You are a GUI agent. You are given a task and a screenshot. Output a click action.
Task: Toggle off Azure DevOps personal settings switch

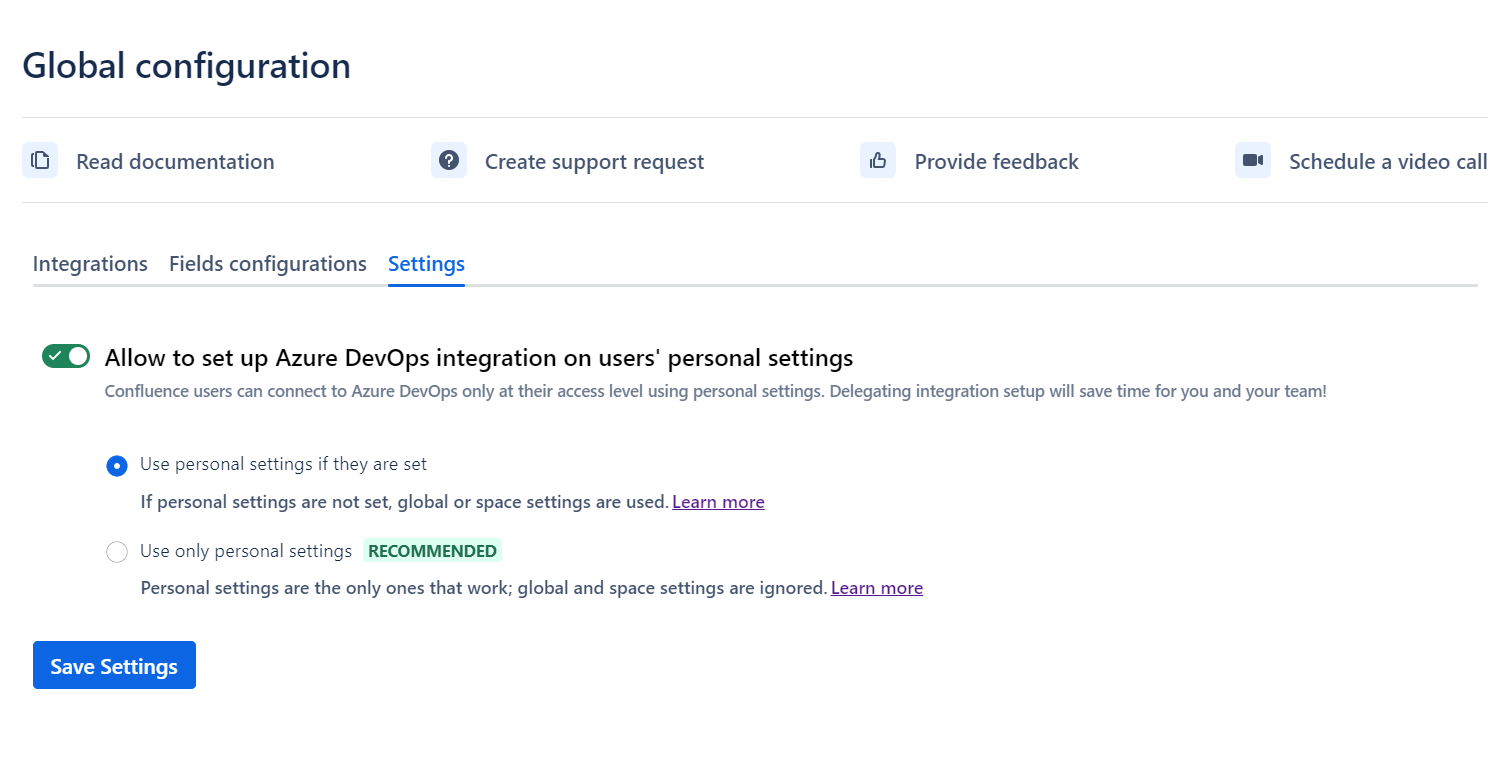pyautogui.click(x=66, y=356)
